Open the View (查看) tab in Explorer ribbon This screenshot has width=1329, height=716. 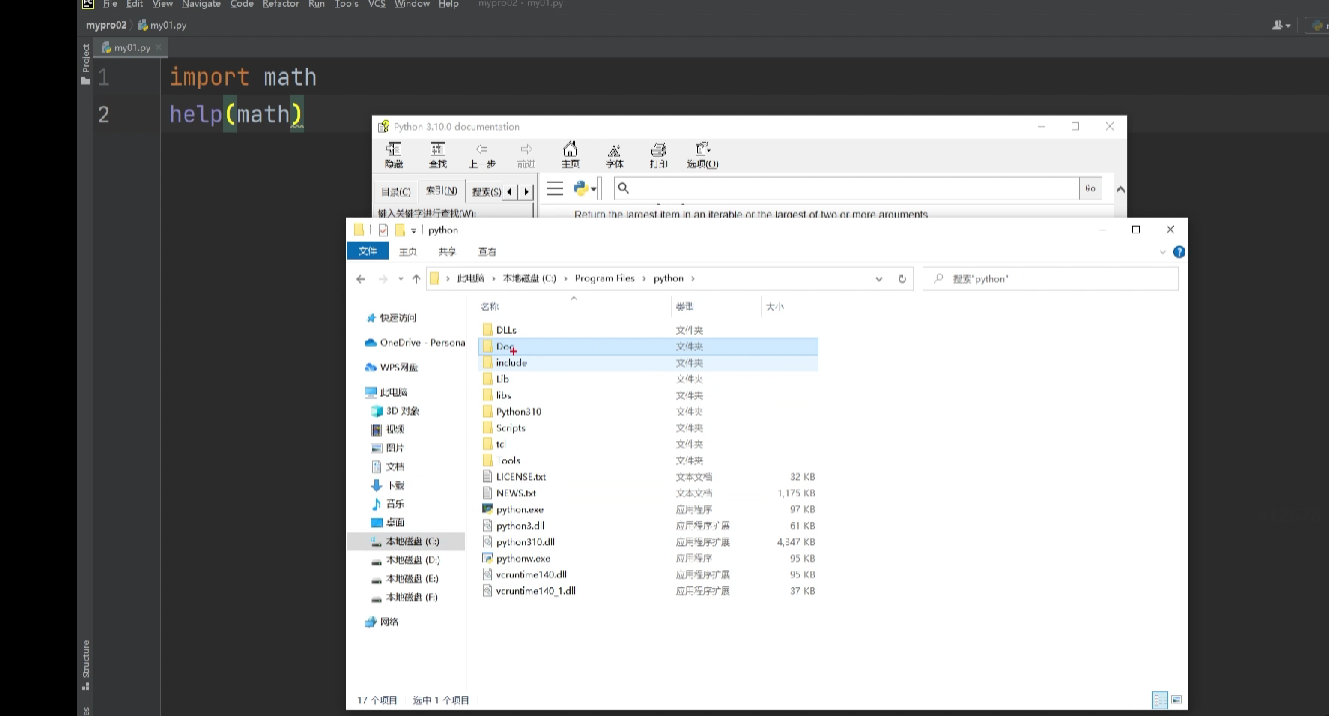tap(487, 252)
